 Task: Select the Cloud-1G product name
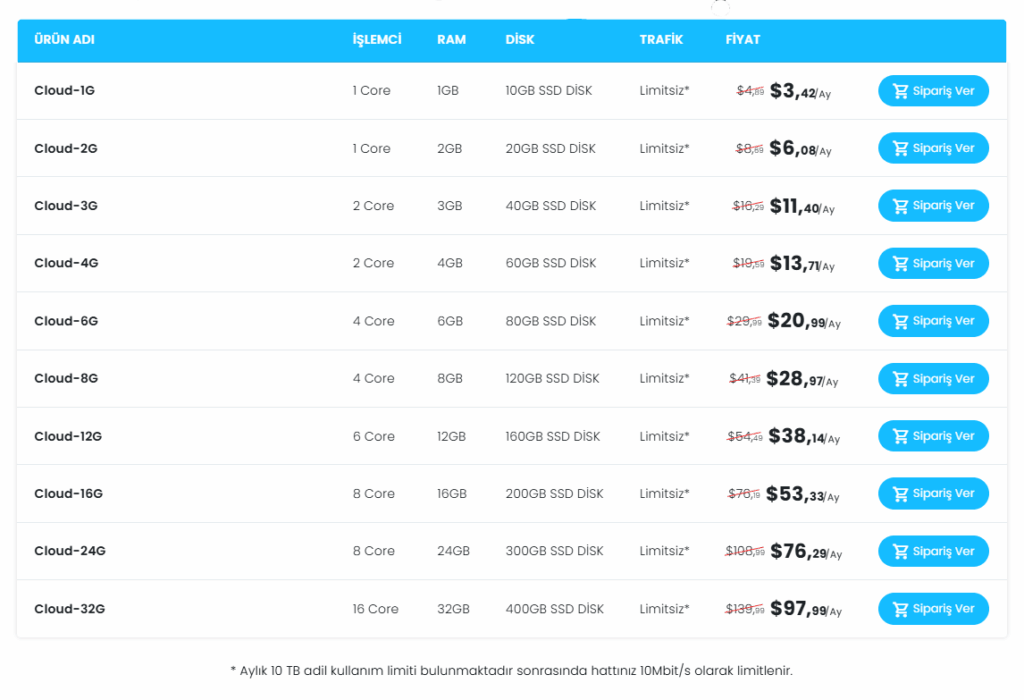click(x=64, y=91)
